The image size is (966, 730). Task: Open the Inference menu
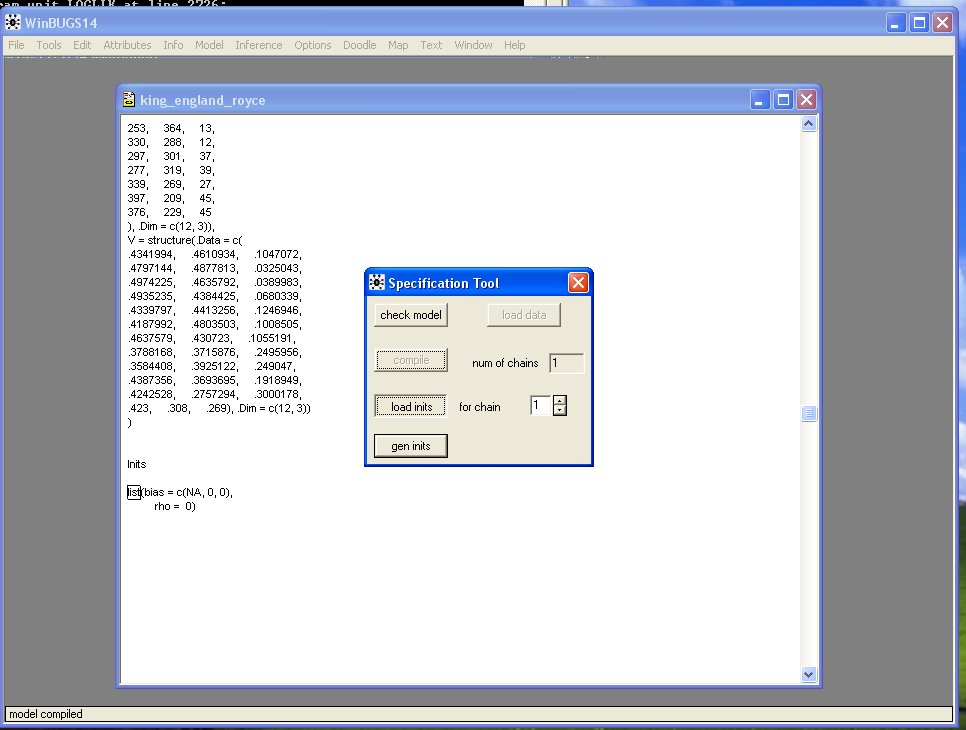coord(259,45)
